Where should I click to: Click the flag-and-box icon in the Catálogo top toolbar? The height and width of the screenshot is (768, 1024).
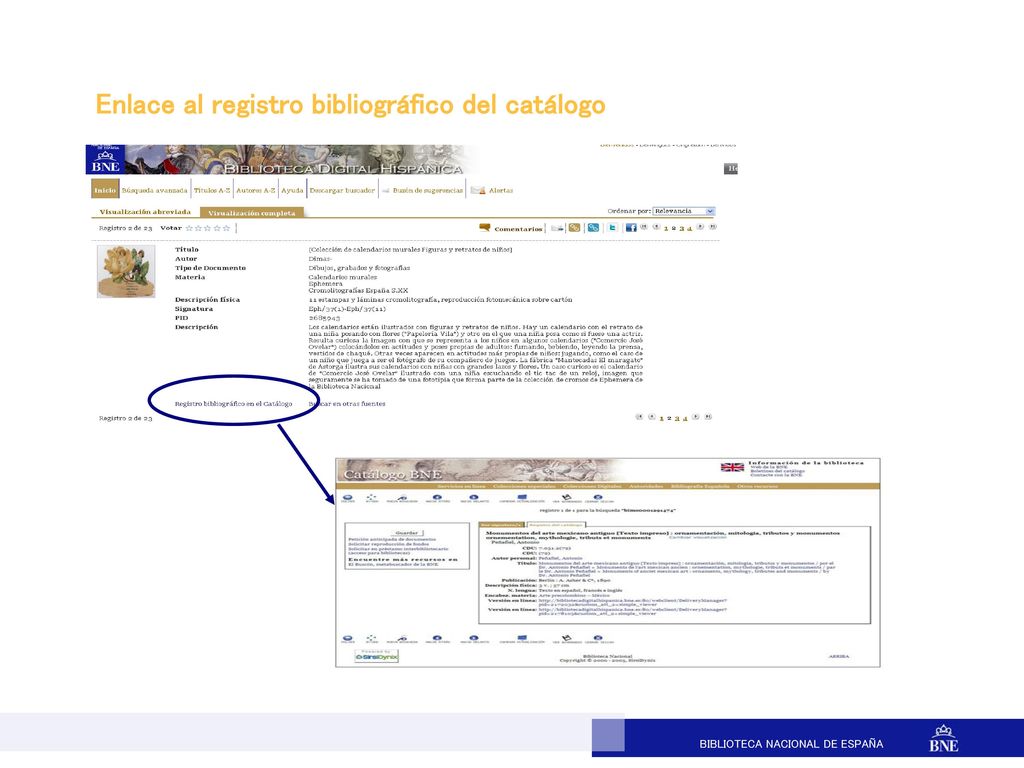pos(566,499)
